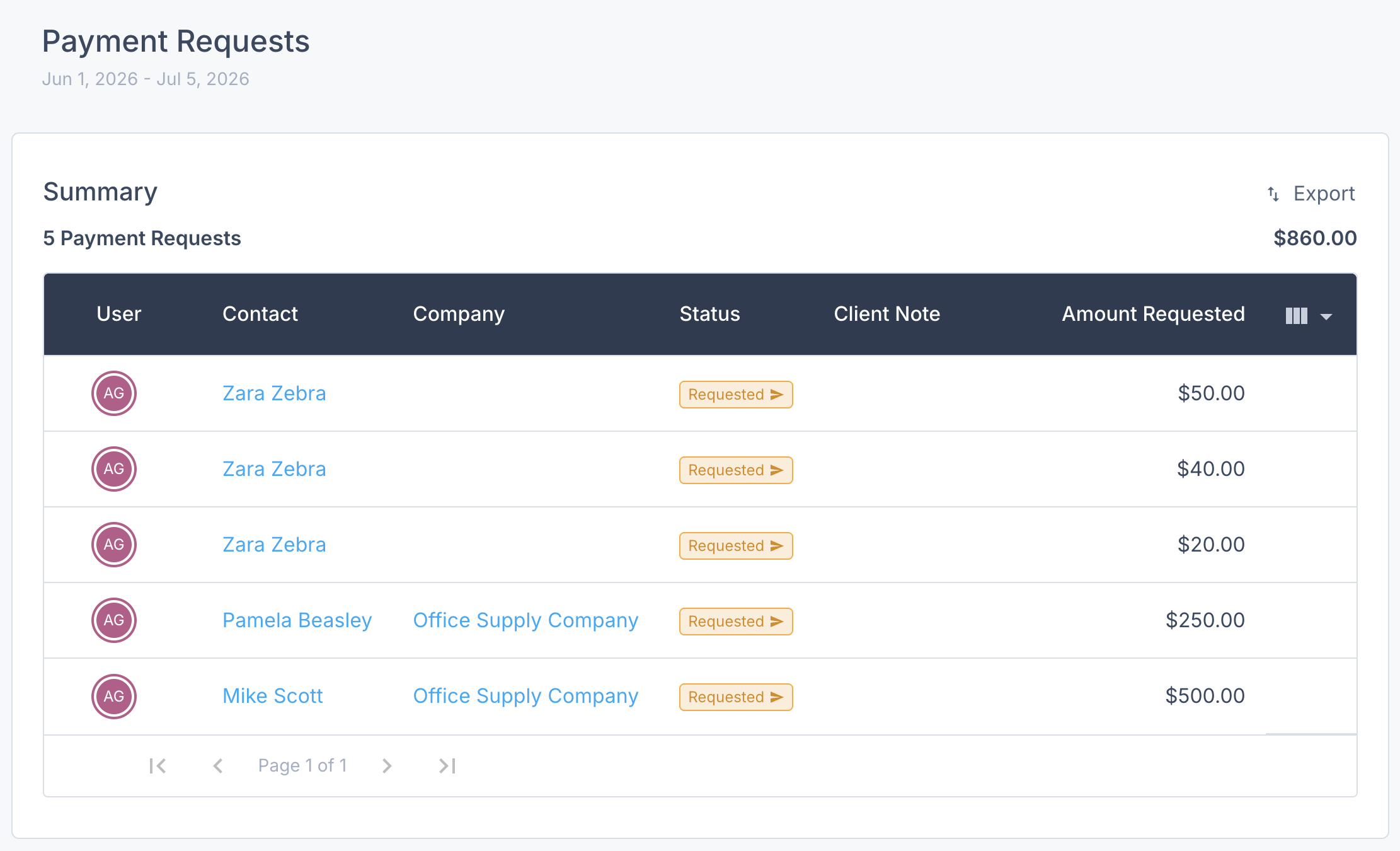Click the Page 1 of 1 label
The width and height of the screenshot is (1400, 851).
(302, 765)
